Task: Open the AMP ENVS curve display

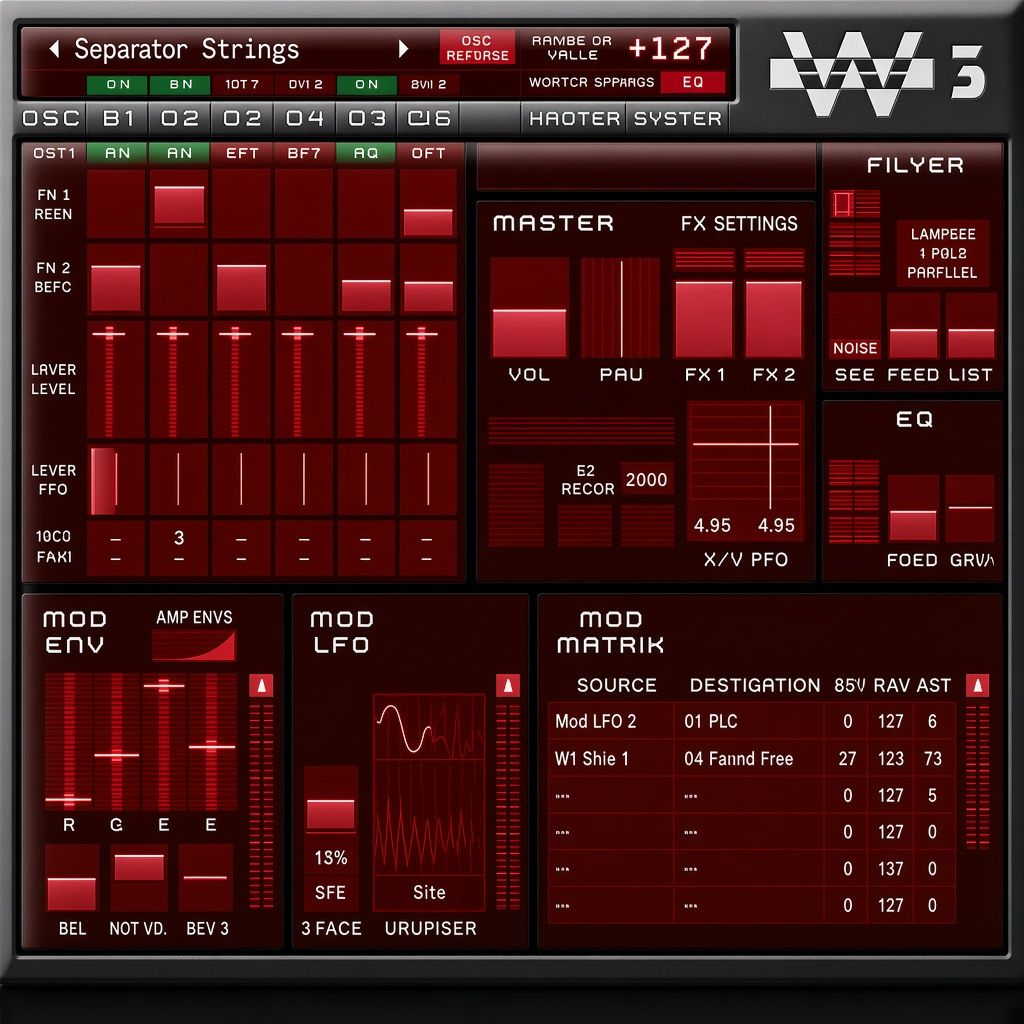Action: 194,646
